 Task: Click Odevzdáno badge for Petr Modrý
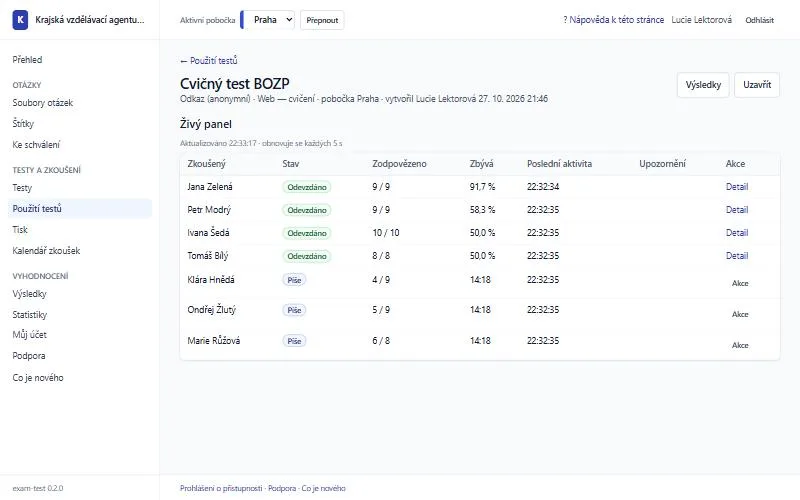click(x=307, y=210)
